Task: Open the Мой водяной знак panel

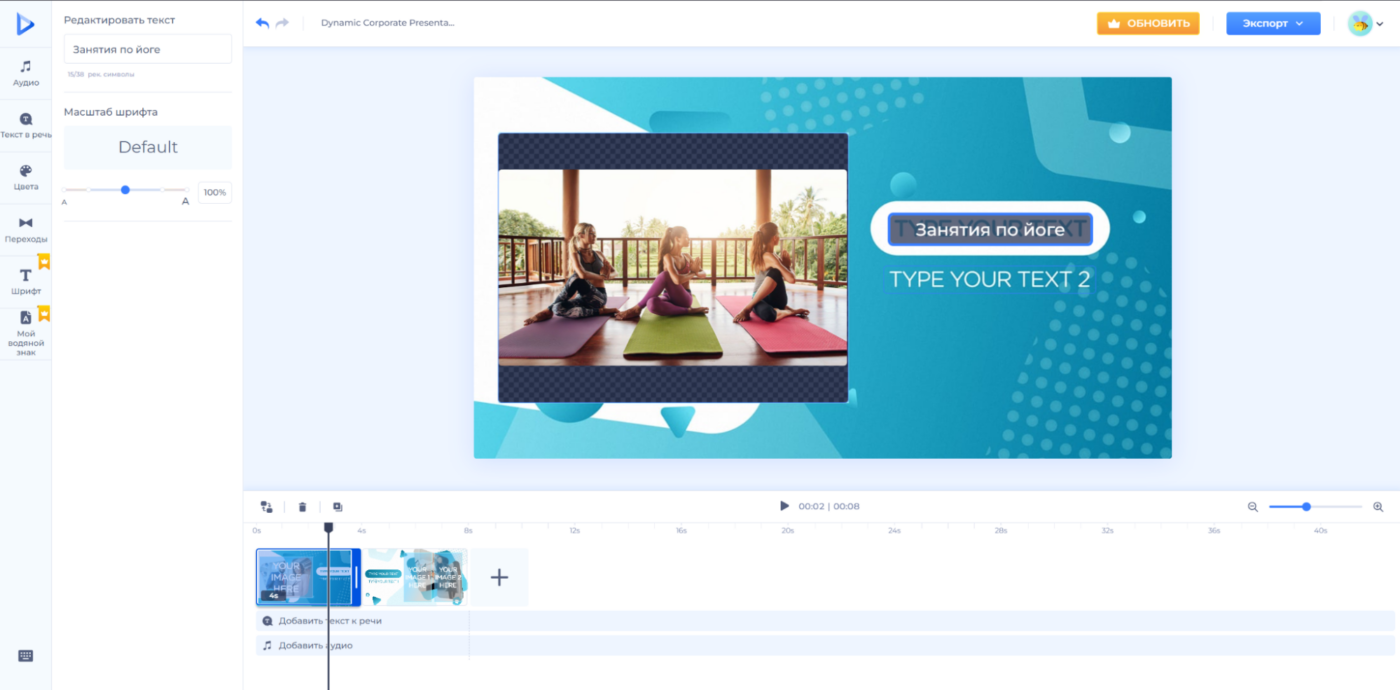Action: point(26,333)
